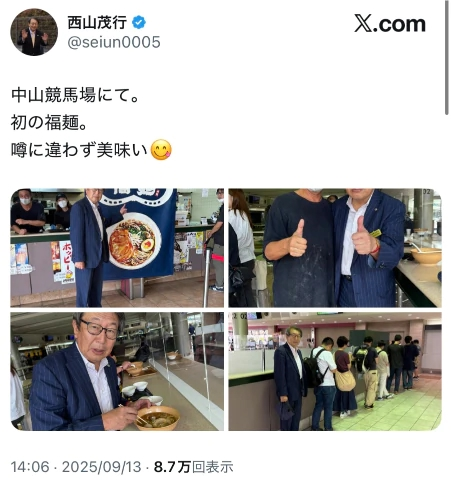Click the X.com logo
Viewport: 451px width, 480px height.
pyautogui.click(x=390, y=24)
